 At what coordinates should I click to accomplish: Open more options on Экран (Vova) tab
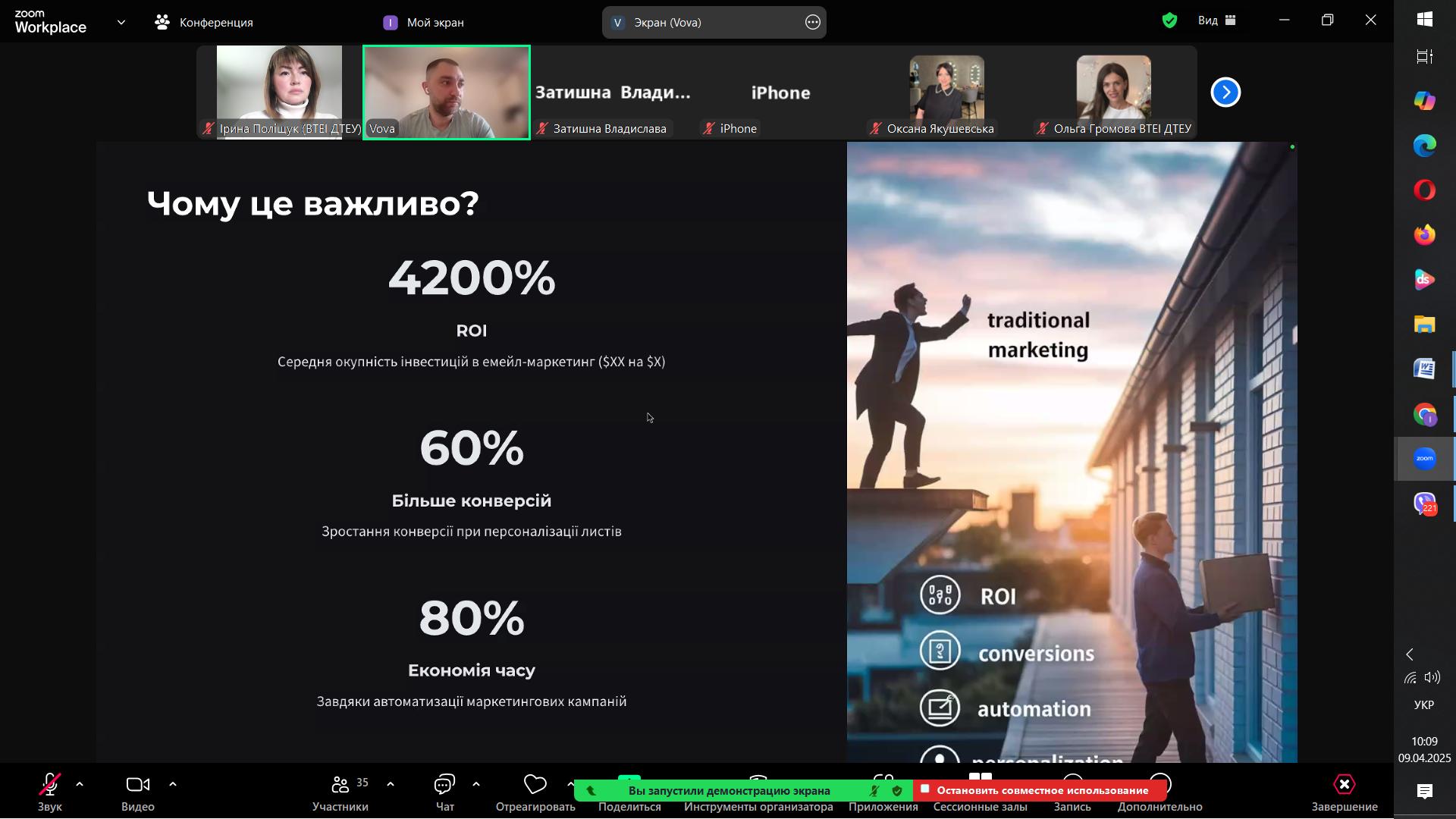812,22
